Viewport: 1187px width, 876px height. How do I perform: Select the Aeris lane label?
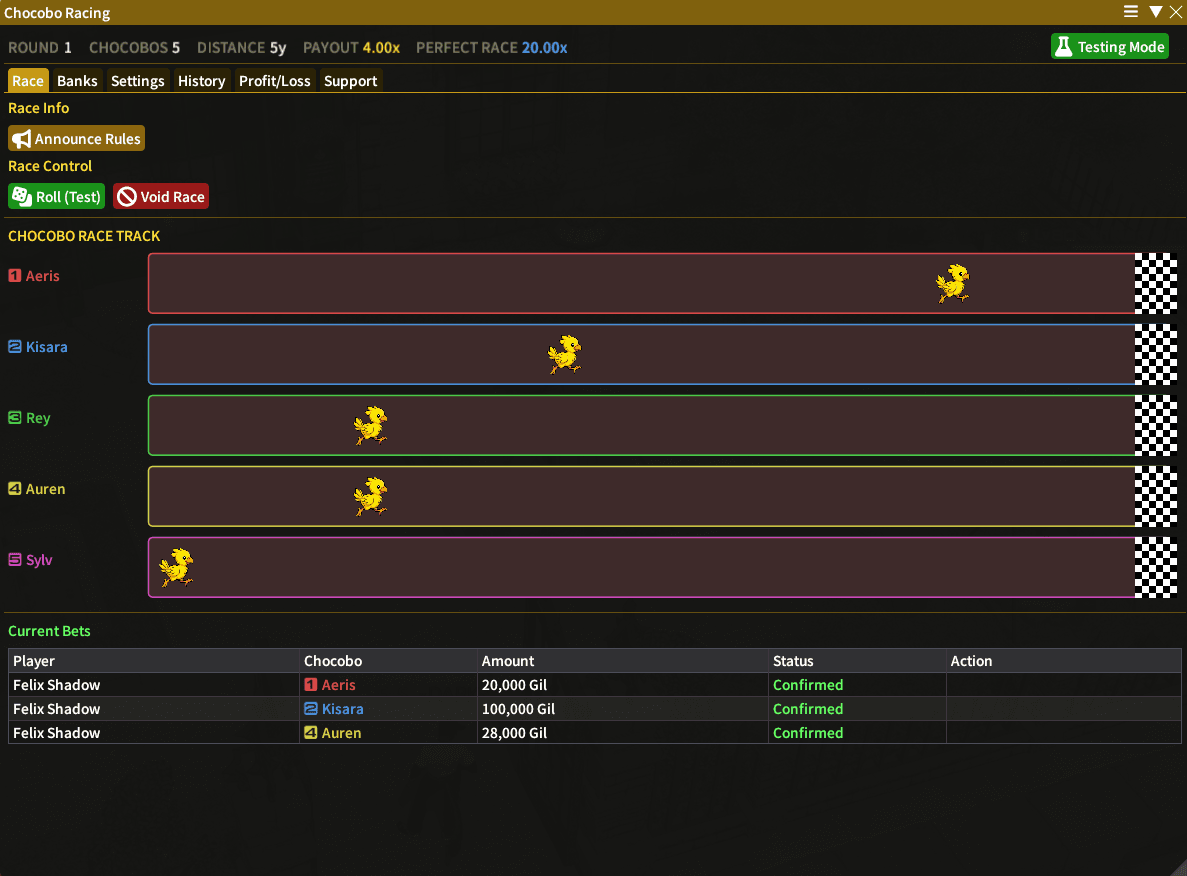pos(42,276)
